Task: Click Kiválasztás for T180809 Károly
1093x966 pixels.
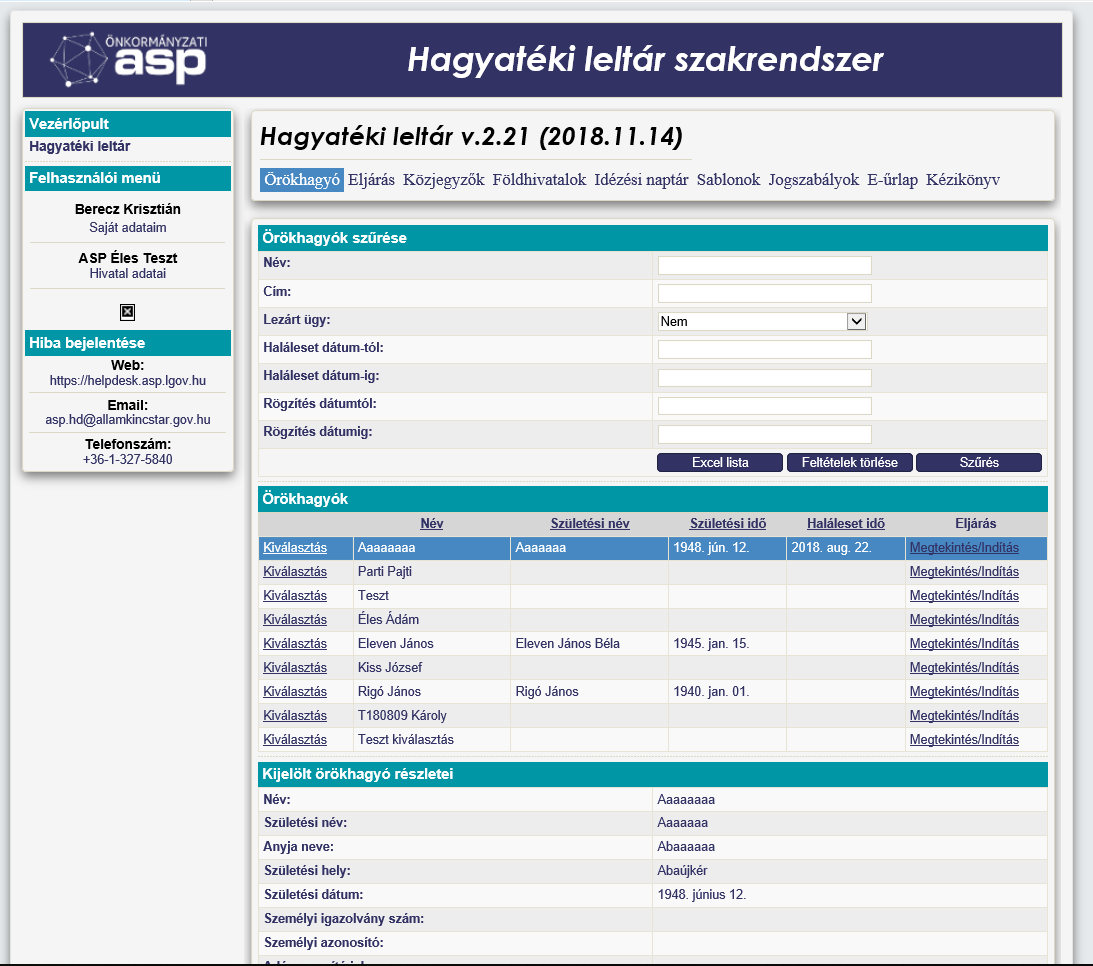Action: tap(295, 716)
